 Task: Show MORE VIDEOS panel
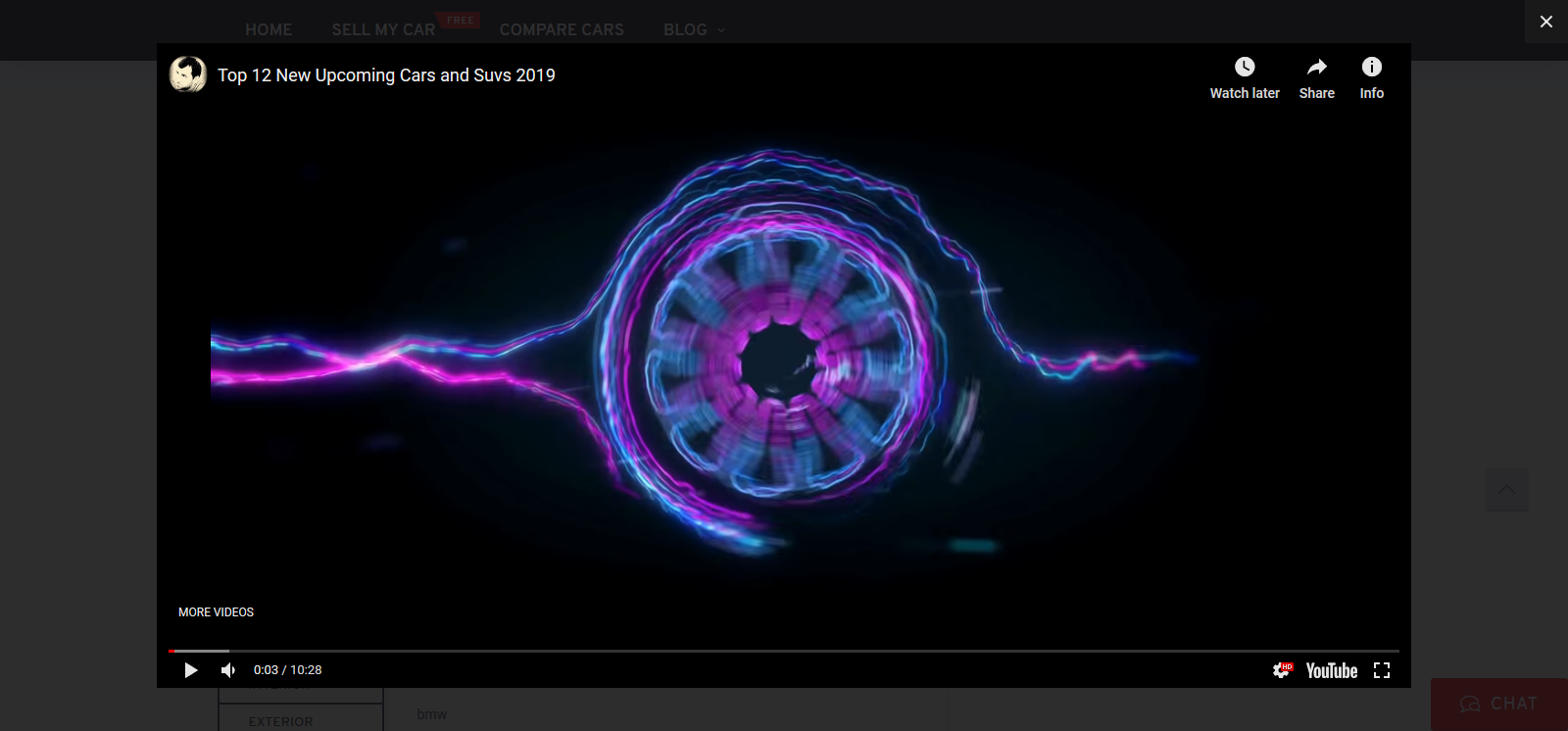tap(216, 612)
